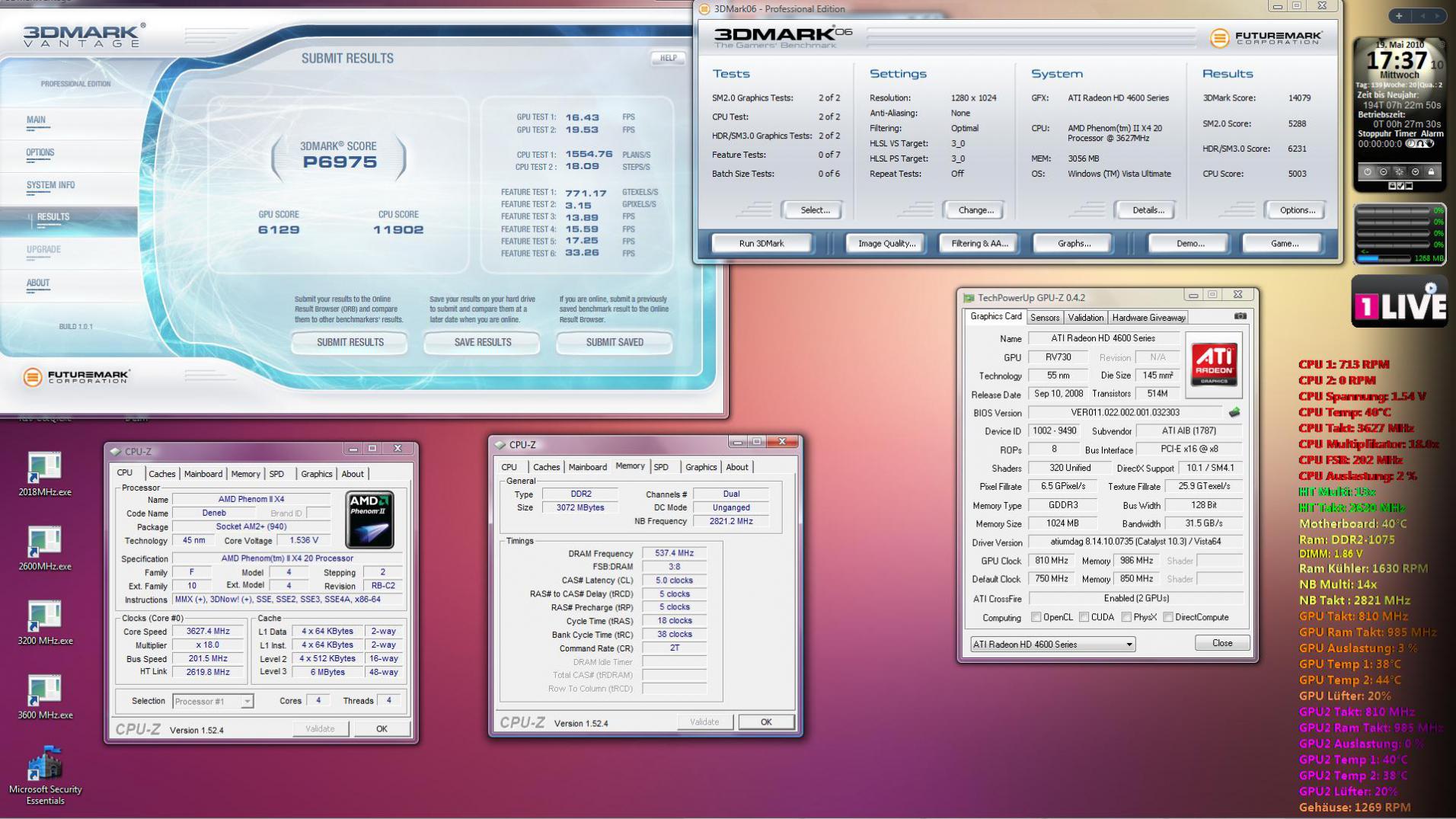Open the Processor #1 selection dropdown in CPU-Z
Viewport: 1456px width, 819px height.
(212, 702)
